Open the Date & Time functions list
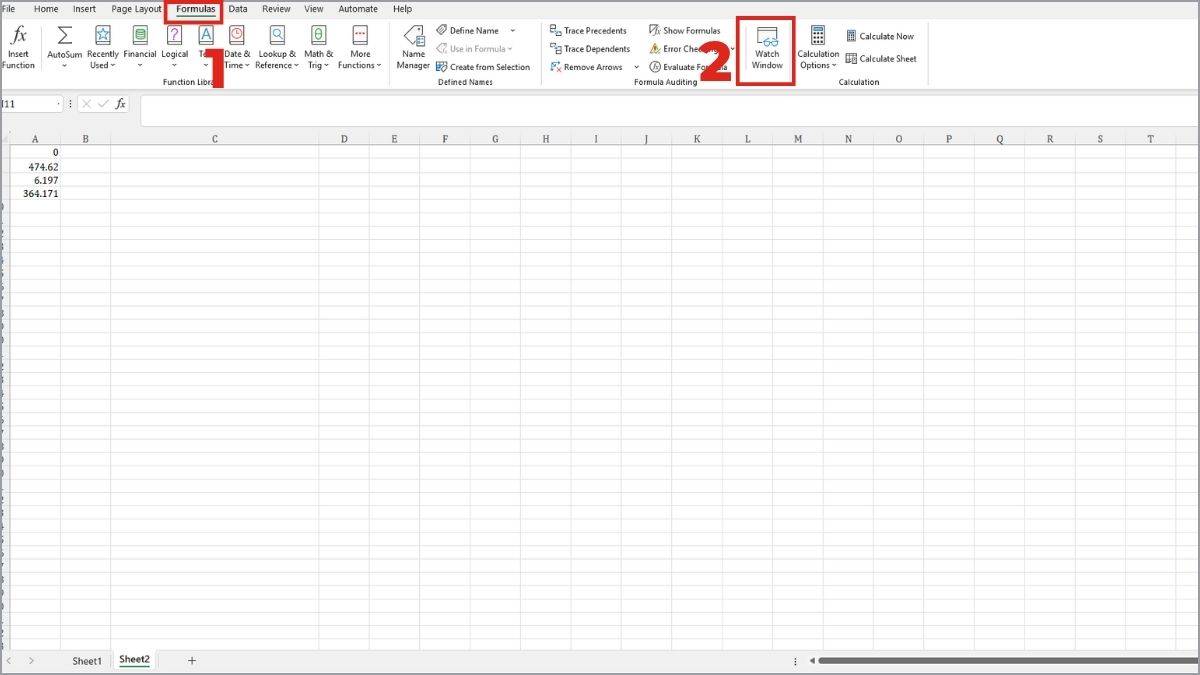This screenshot has height=675, width=1200. click(x=237, y=48)
